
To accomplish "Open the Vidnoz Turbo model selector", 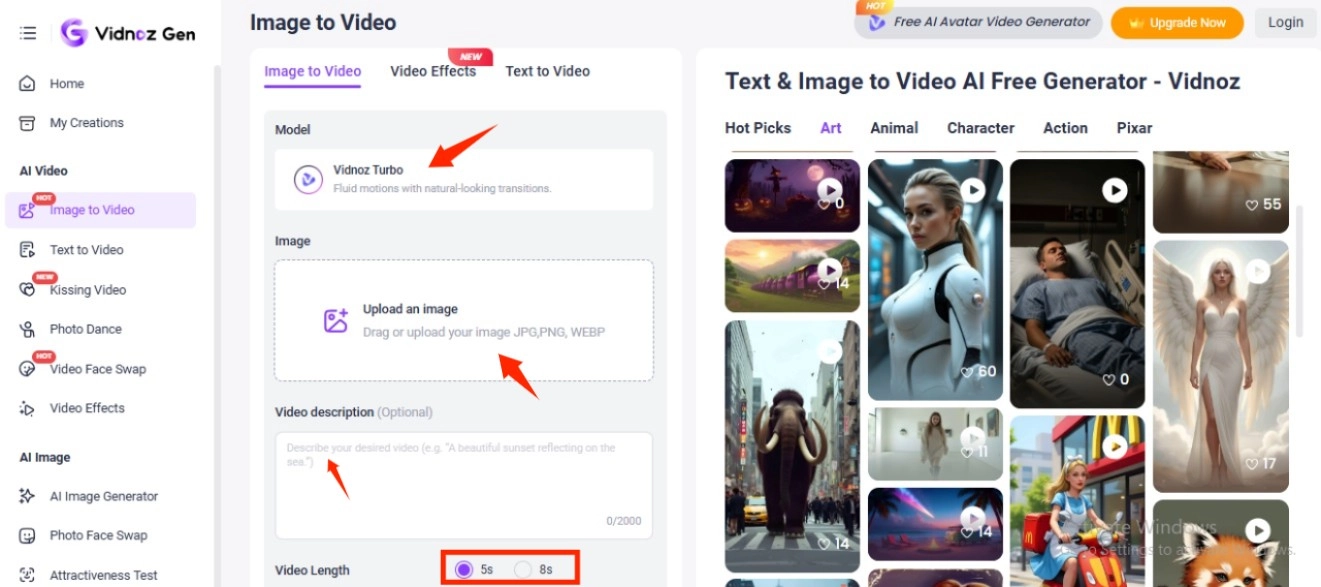I will [x=463, y=180].
